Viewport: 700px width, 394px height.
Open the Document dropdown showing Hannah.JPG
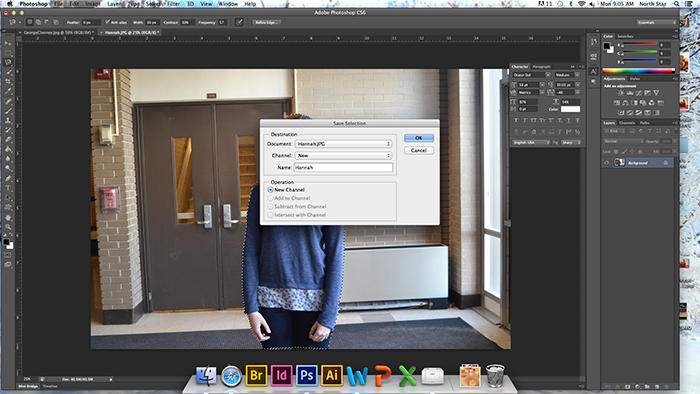tap(343, 144)
